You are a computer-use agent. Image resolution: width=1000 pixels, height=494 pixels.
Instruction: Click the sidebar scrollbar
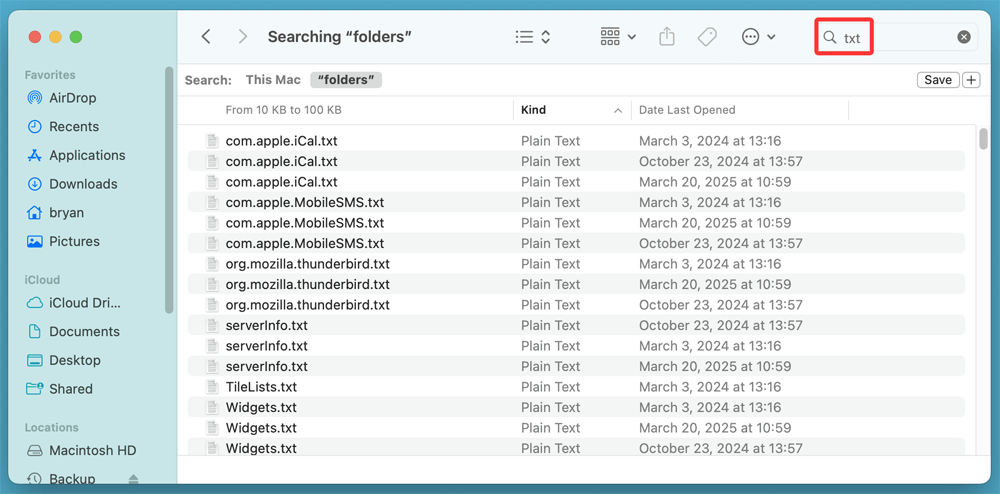click(x=169, y=190)
